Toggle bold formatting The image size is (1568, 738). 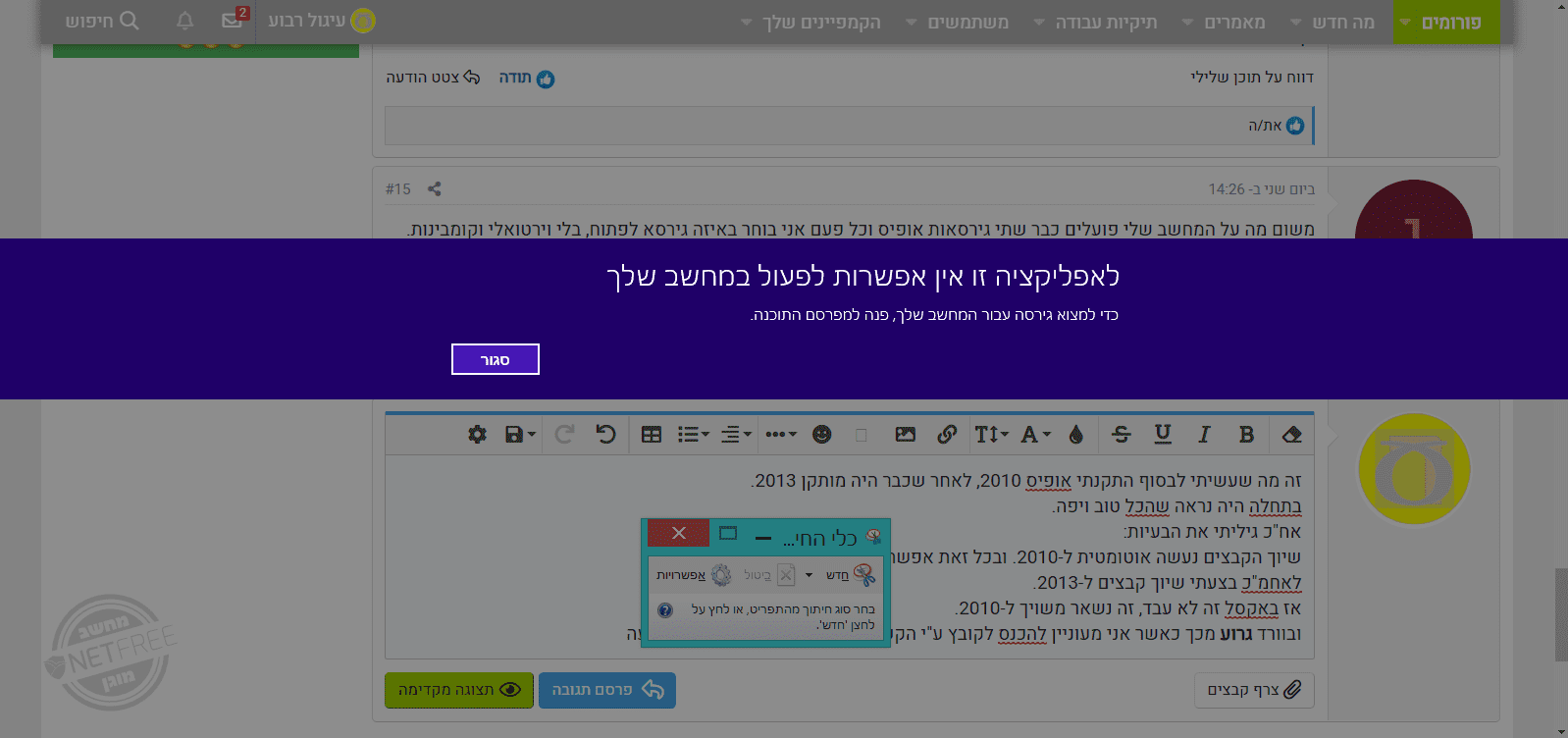[1247, 434]
